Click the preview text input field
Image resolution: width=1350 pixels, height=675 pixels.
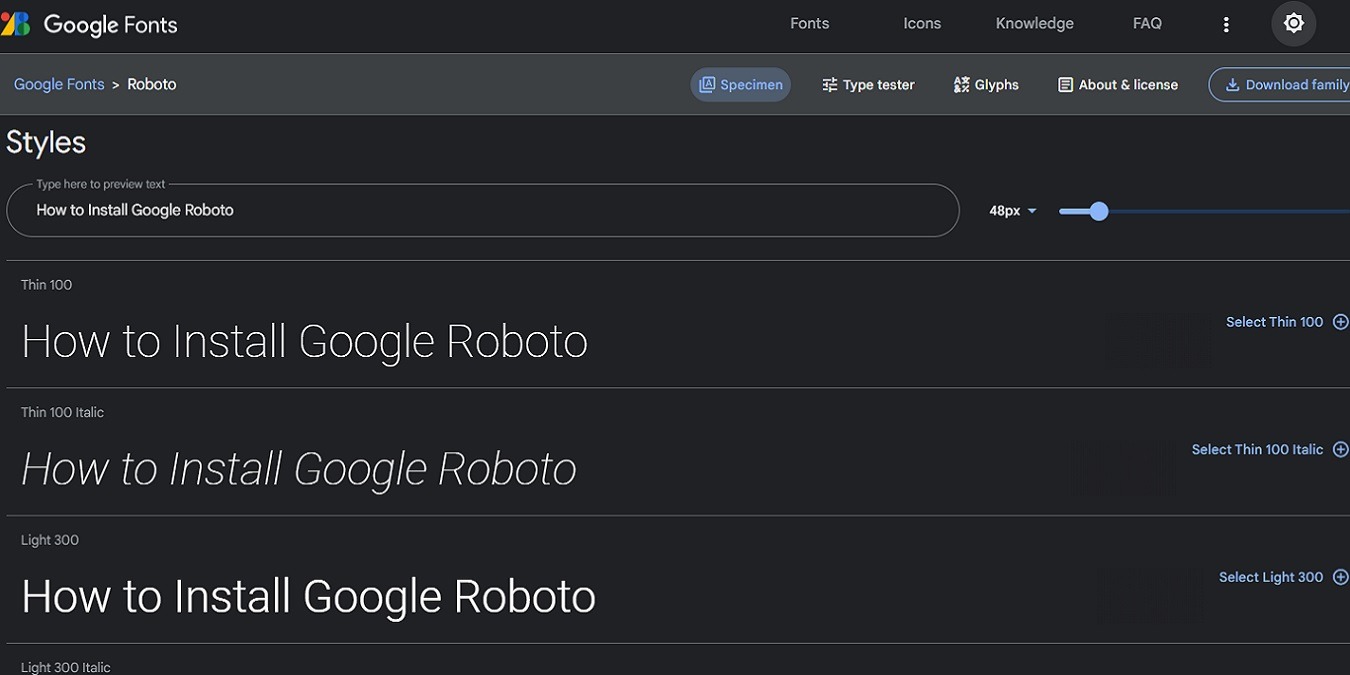[x=480, y=210]
